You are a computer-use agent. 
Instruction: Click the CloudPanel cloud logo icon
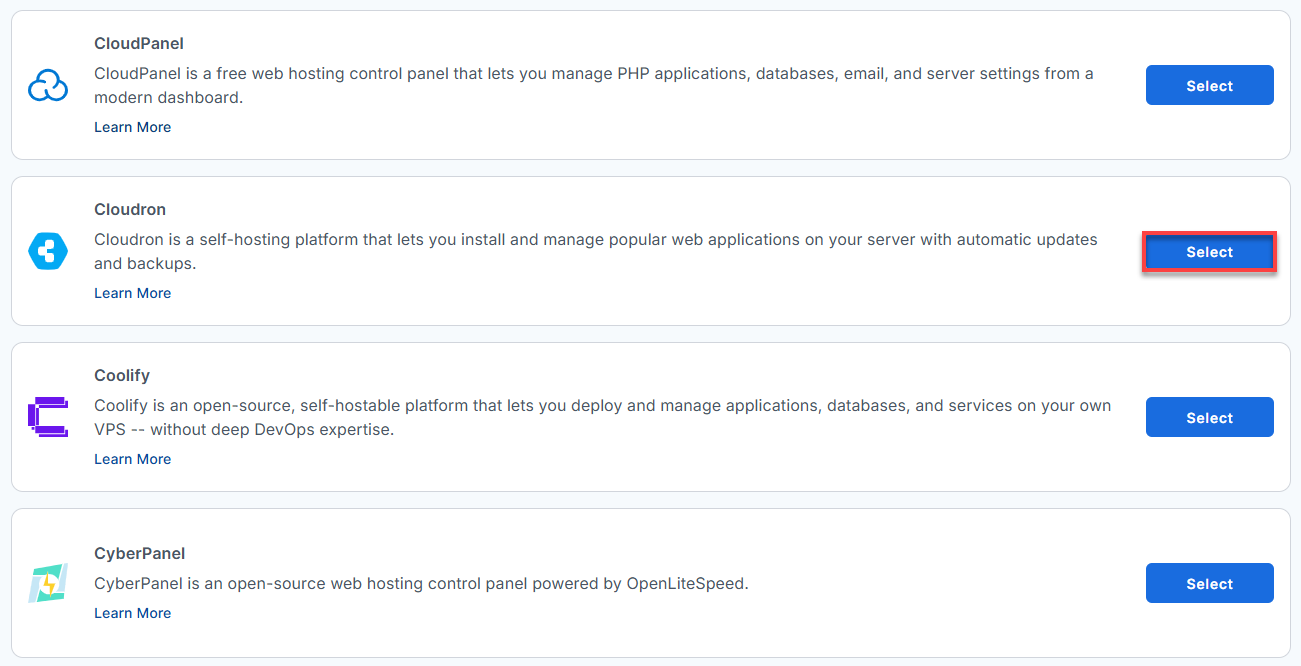click(x=48, y=86)
